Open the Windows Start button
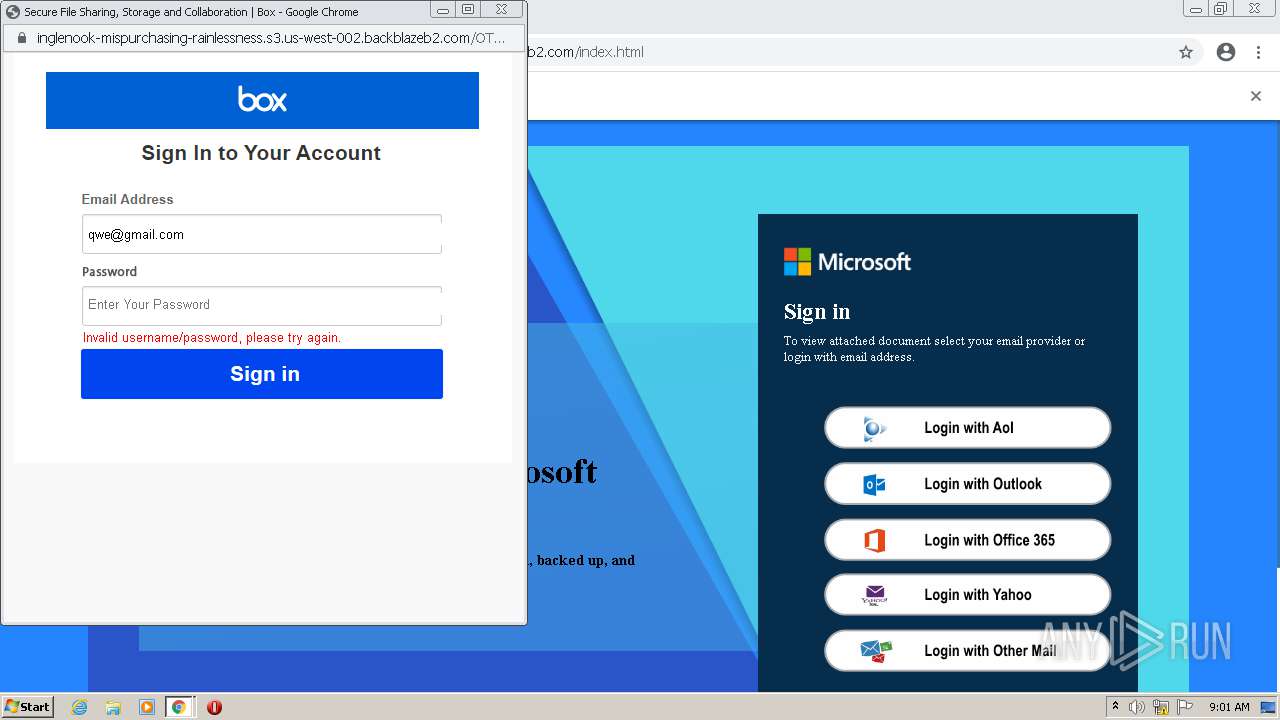 pyautogui.click(x=27, y=707)
